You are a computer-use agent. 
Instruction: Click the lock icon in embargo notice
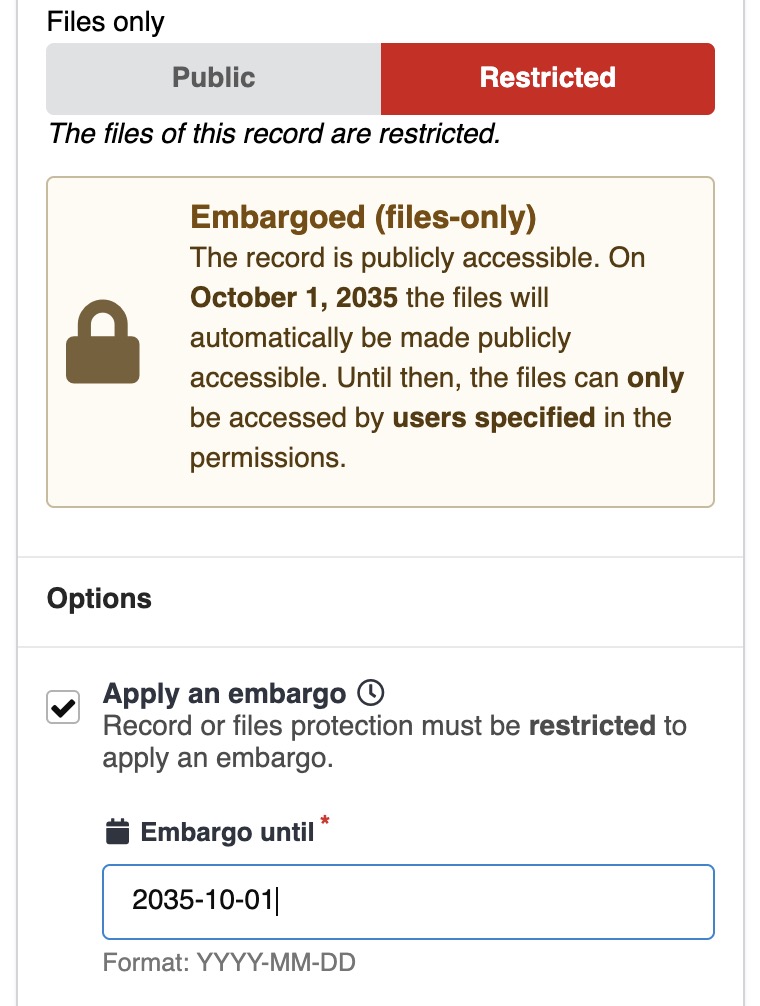(x=103, y=344)
